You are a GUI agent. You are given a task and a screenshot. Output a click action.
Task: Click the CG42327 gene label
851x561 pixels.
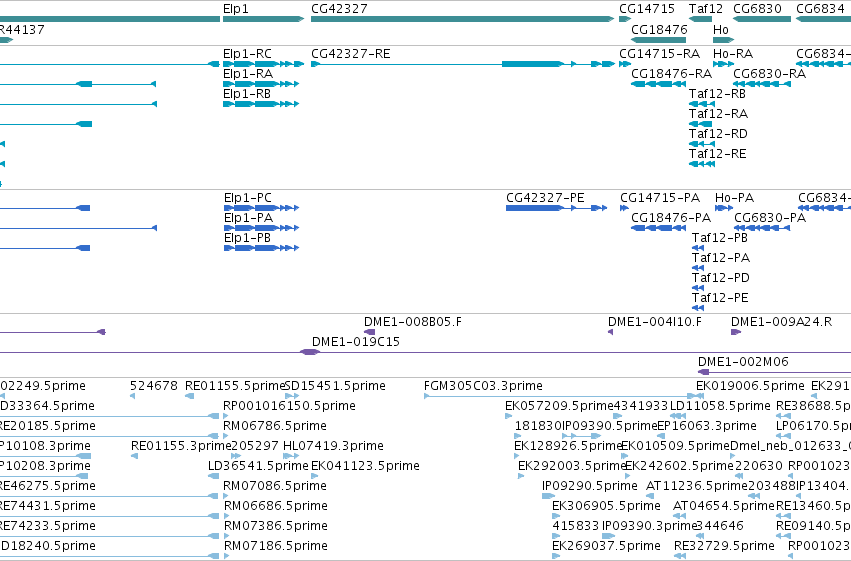point(339,9)
